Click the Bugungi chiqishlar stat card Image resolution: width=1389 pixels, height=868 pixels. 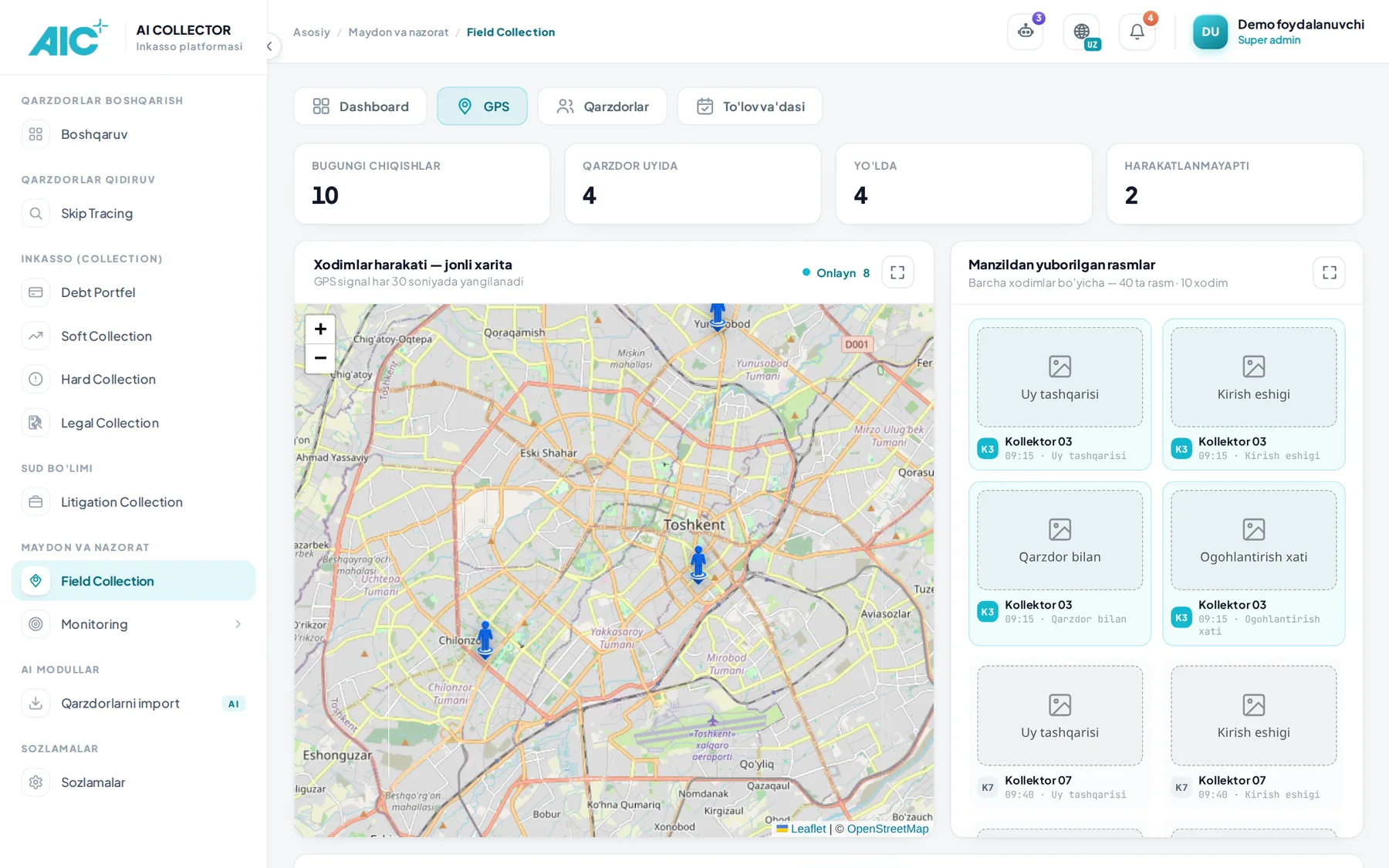coord(422,184)
